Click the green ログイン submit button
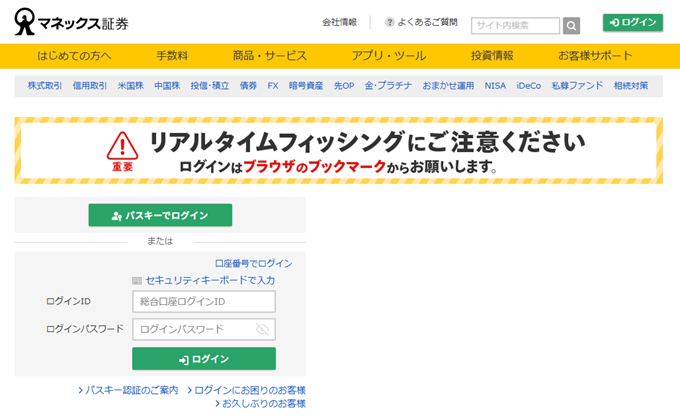The height and width of the screenshot is (418, 680). coord(204,359)
